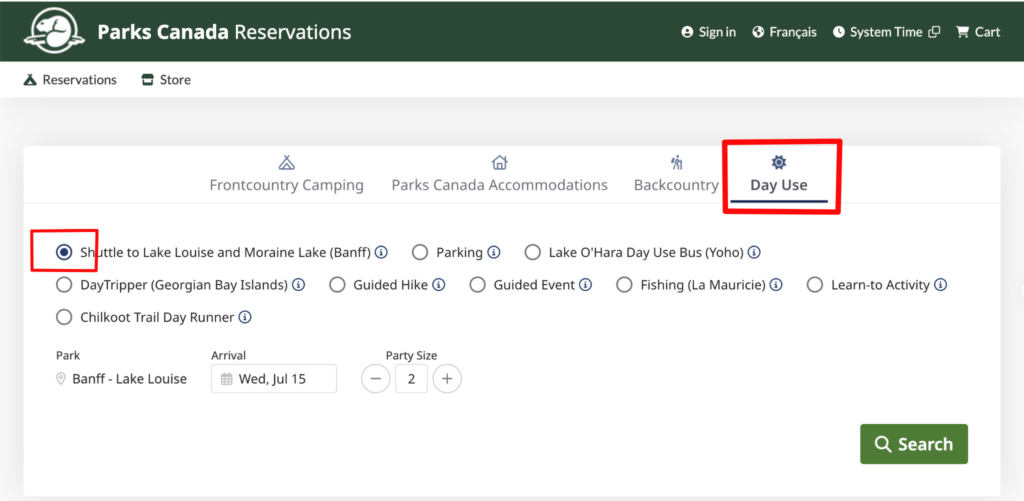This screenshot has height=501, width=1024.
Task: Click the popup window icon after System Time
Action: [935, 32]
